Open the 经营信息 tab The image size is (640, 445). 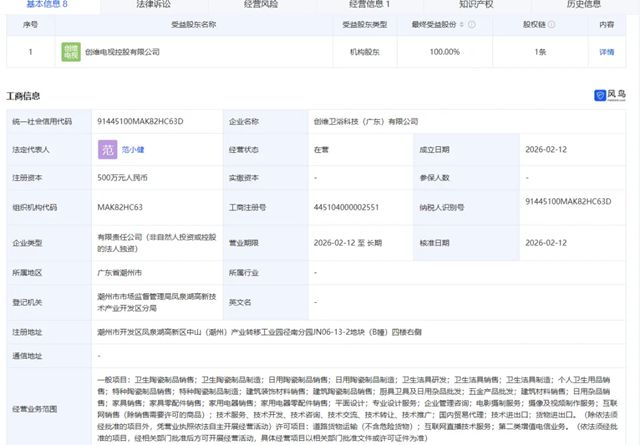[x=369, y=4]
